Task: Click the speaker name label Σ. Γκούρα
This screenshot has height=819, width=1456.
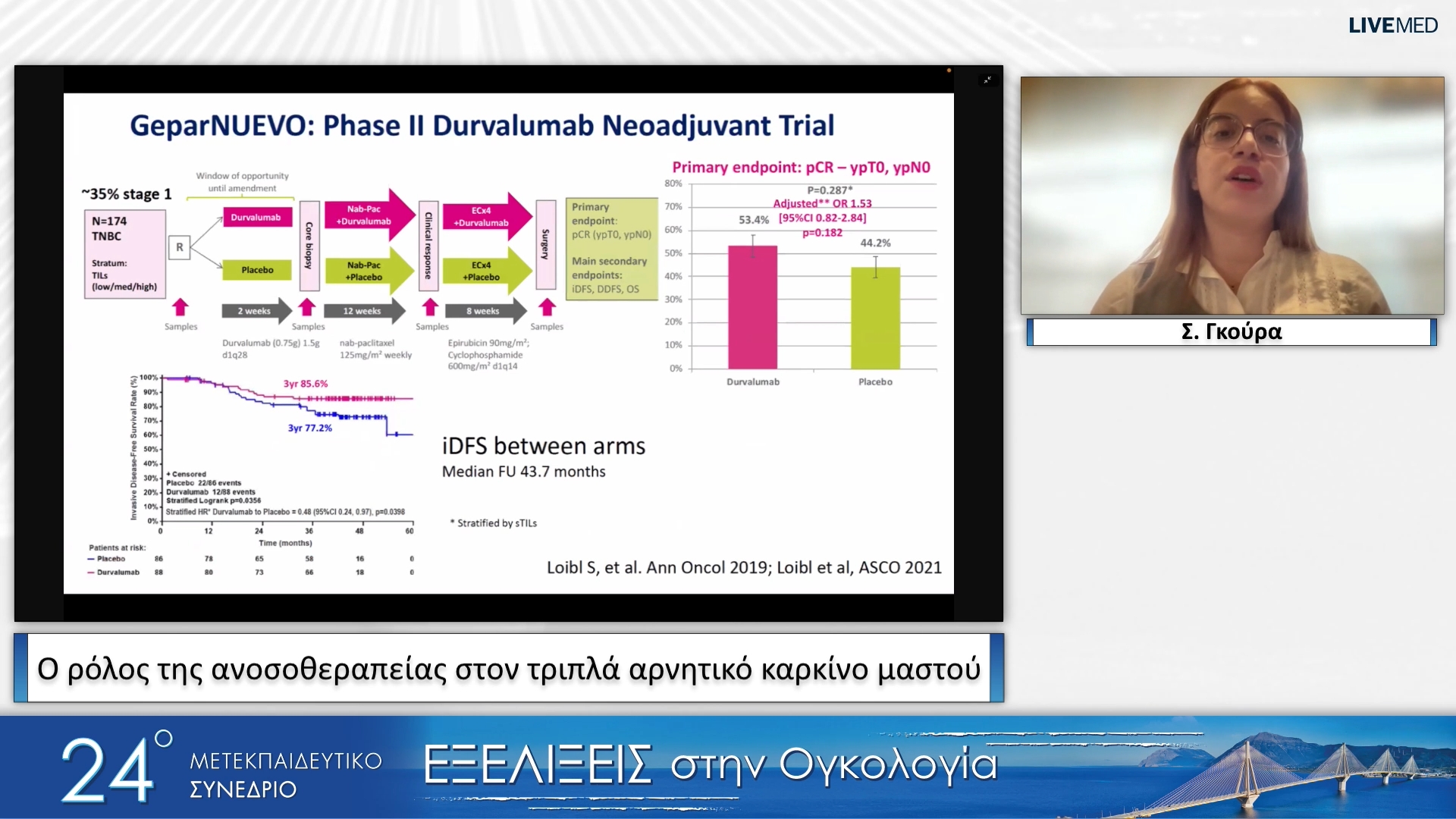Action: (1232, 332)
